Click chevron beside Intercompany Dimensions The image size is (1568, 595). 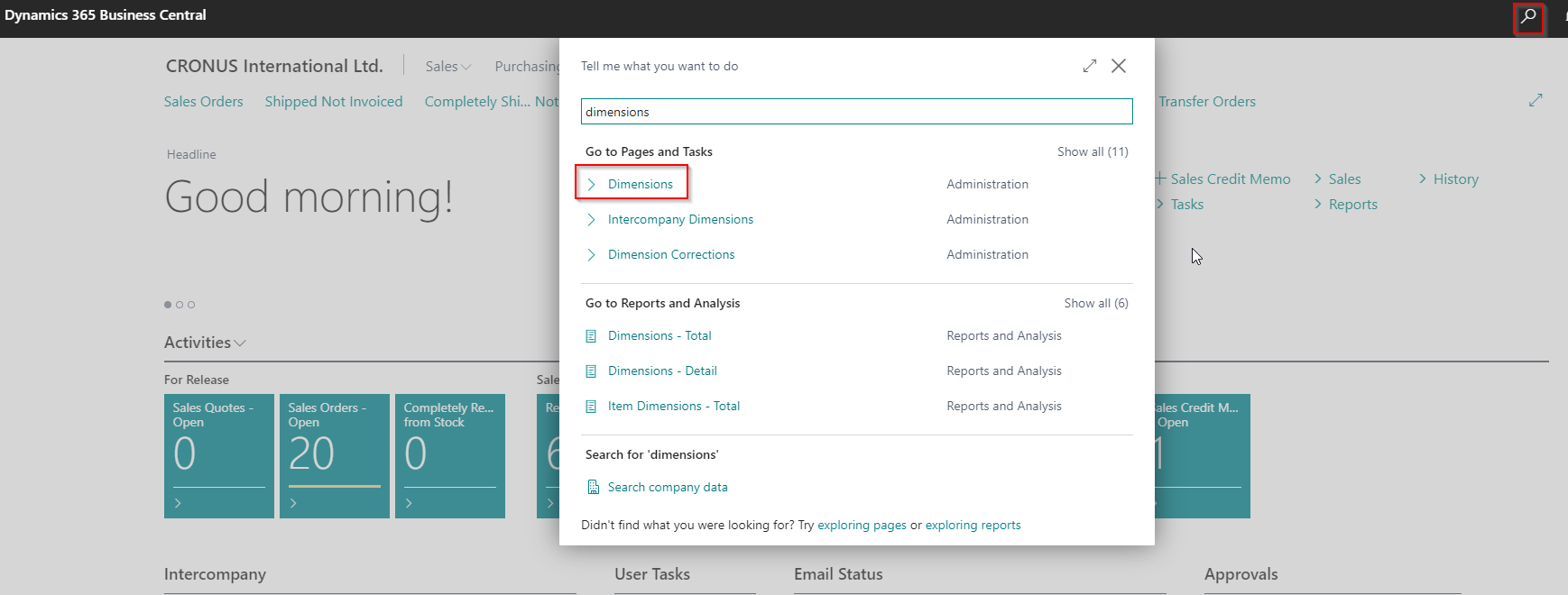point(591,219)
